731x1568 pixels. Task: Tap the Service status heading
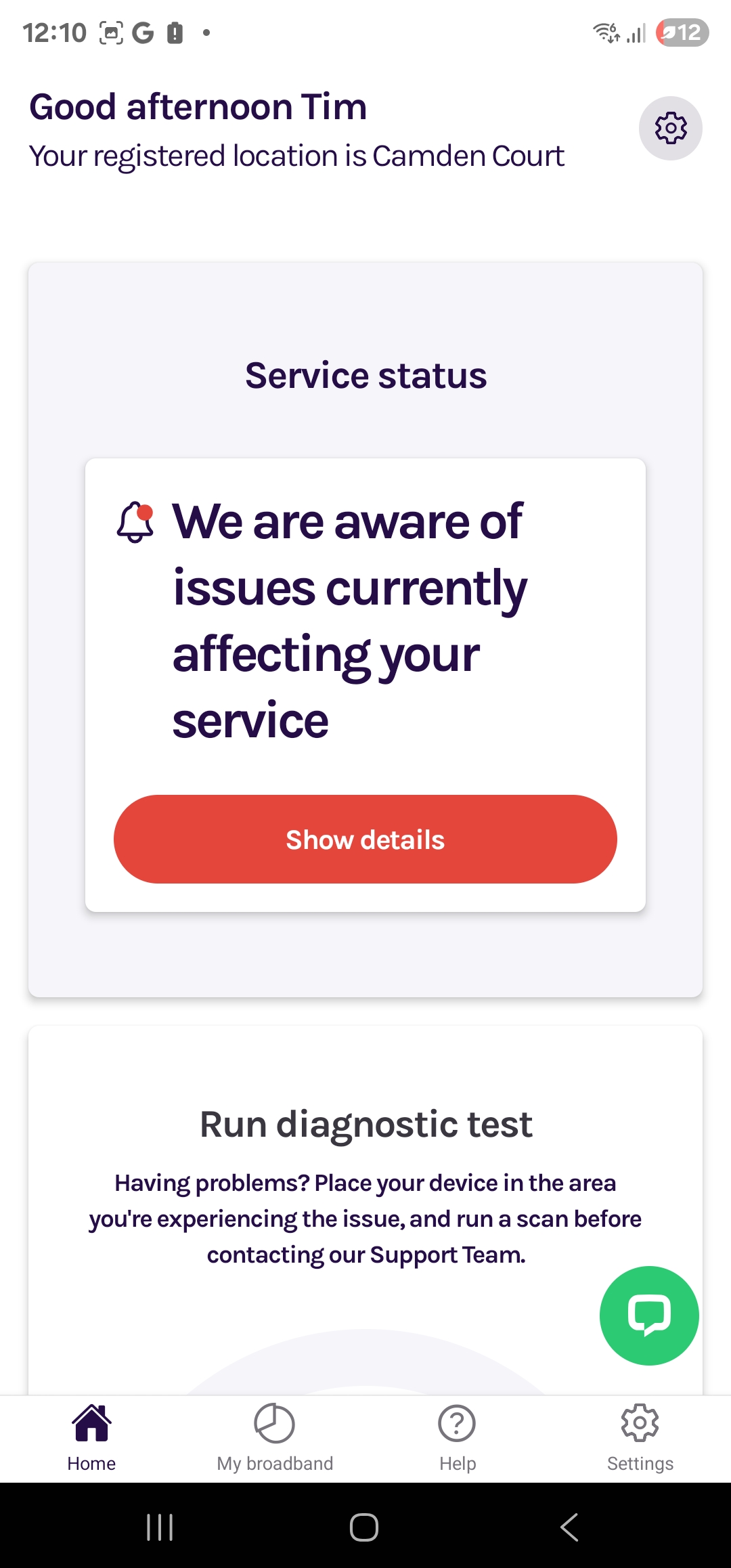pos(366,375)
